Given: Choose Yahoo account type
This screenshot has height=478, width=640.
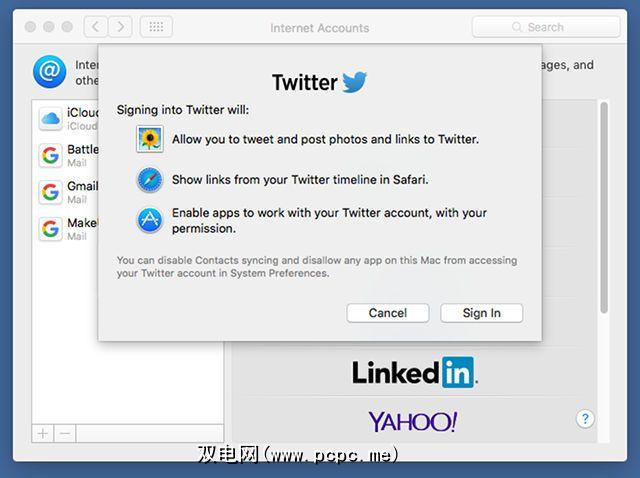Looking at the screenshot, I should click(414, 421).
